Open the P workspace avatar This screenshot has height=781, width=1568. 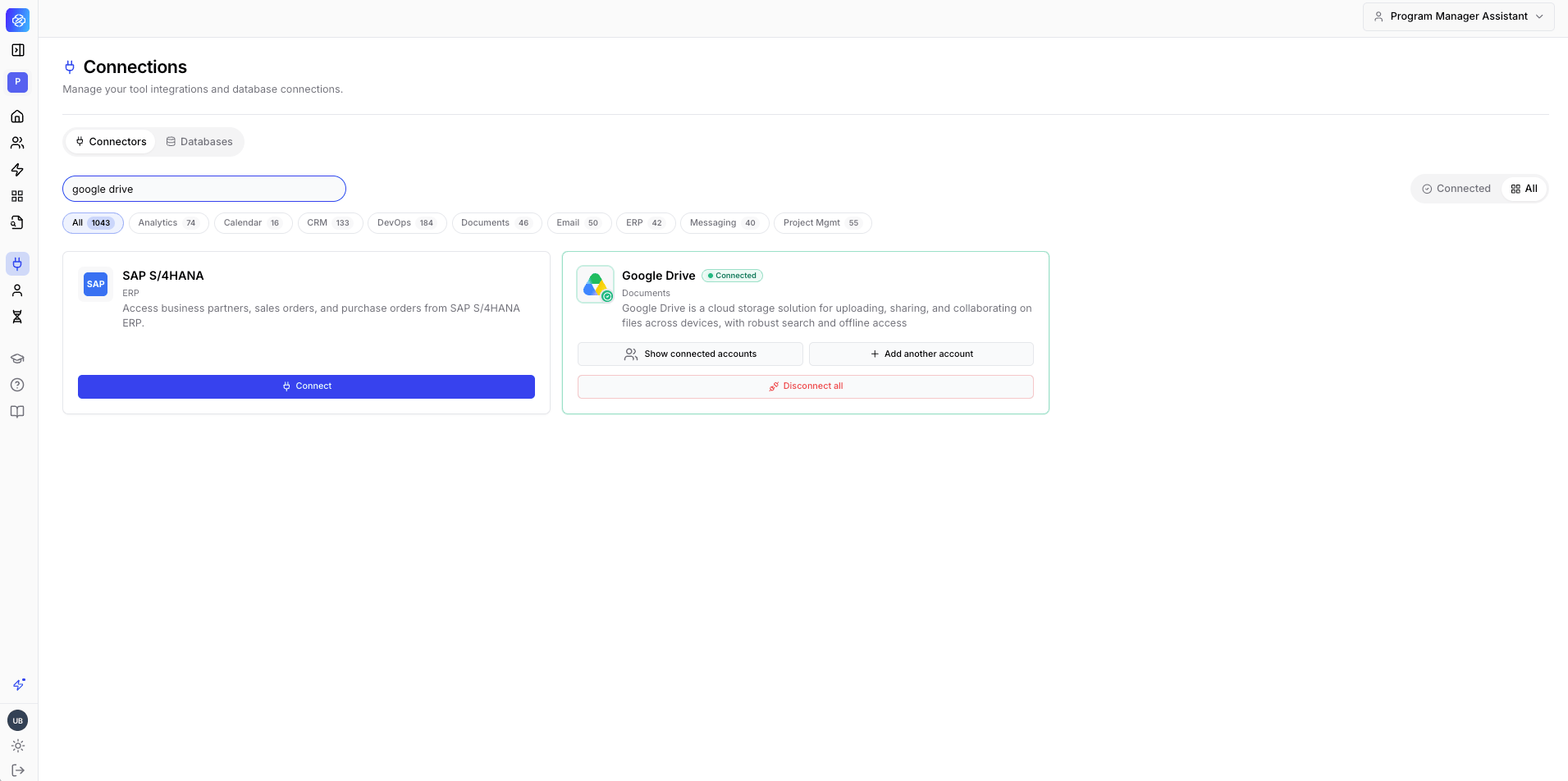click(x=17, y=82)
